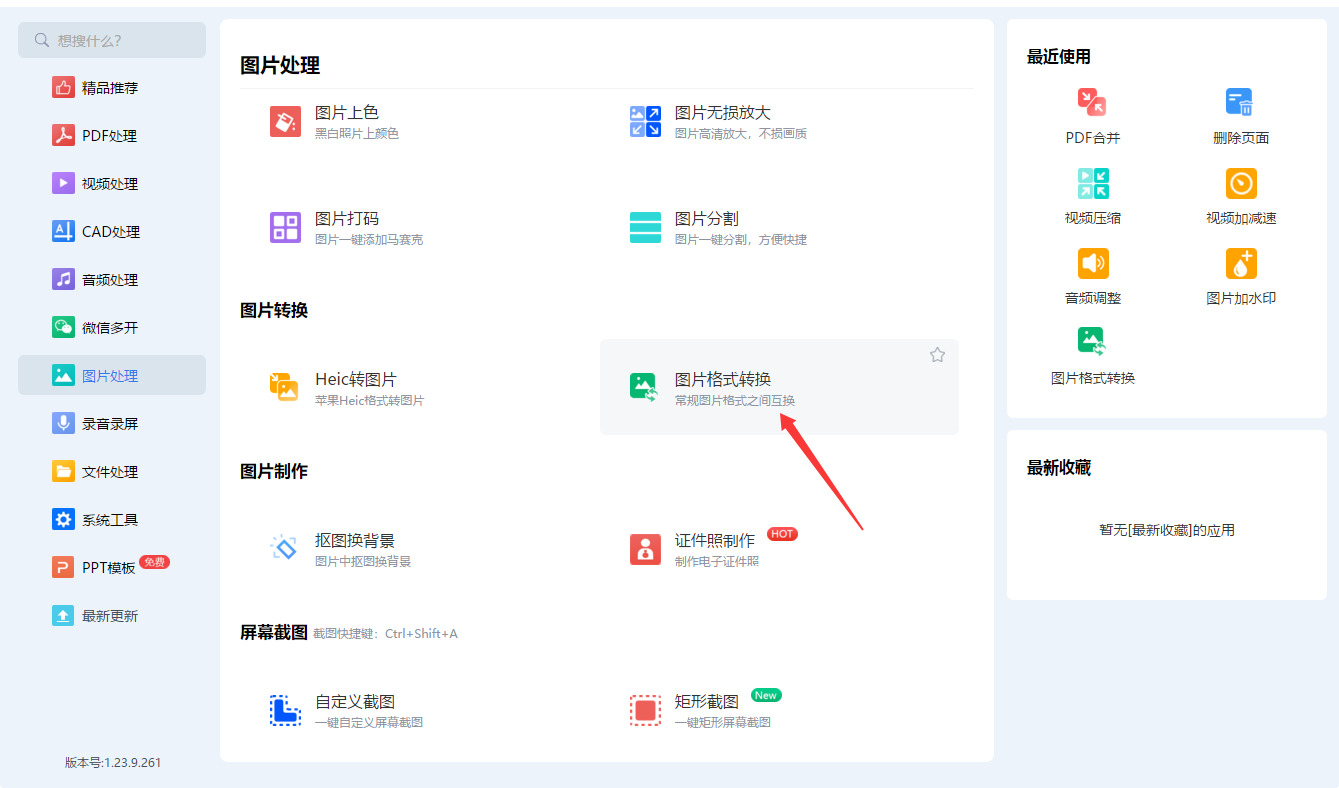Focus the 想搜什么 search box
This screenshot has width=1339, height=788.
tap(112, 40)
